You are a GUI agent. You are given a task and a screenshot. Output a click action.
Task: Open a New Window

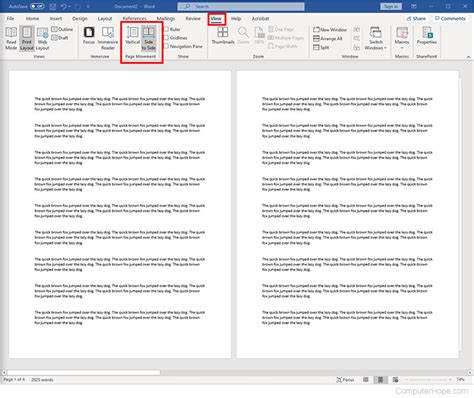point(330,30)
